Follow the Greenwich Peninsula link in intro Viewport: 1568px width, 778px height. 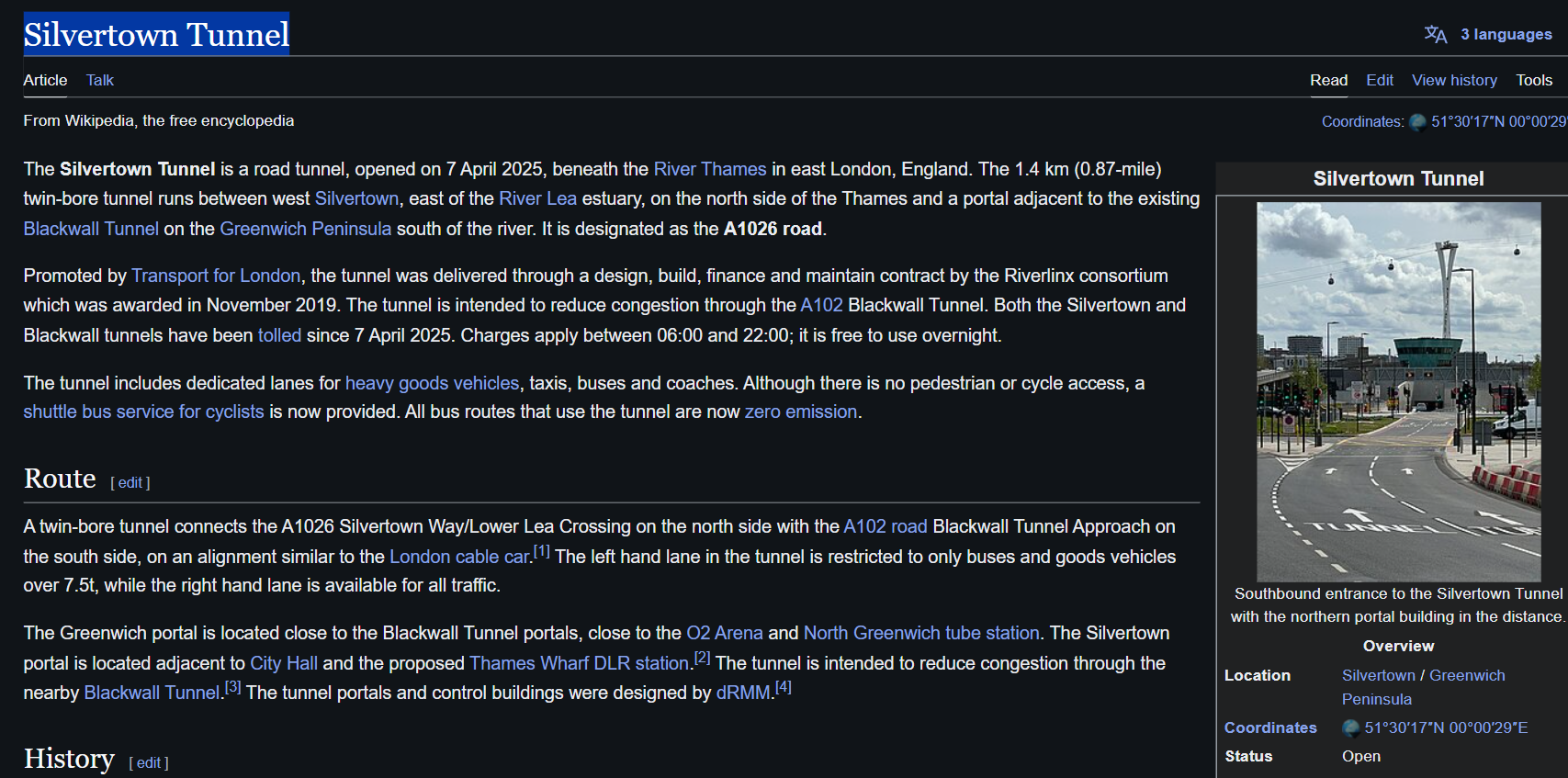306,229
